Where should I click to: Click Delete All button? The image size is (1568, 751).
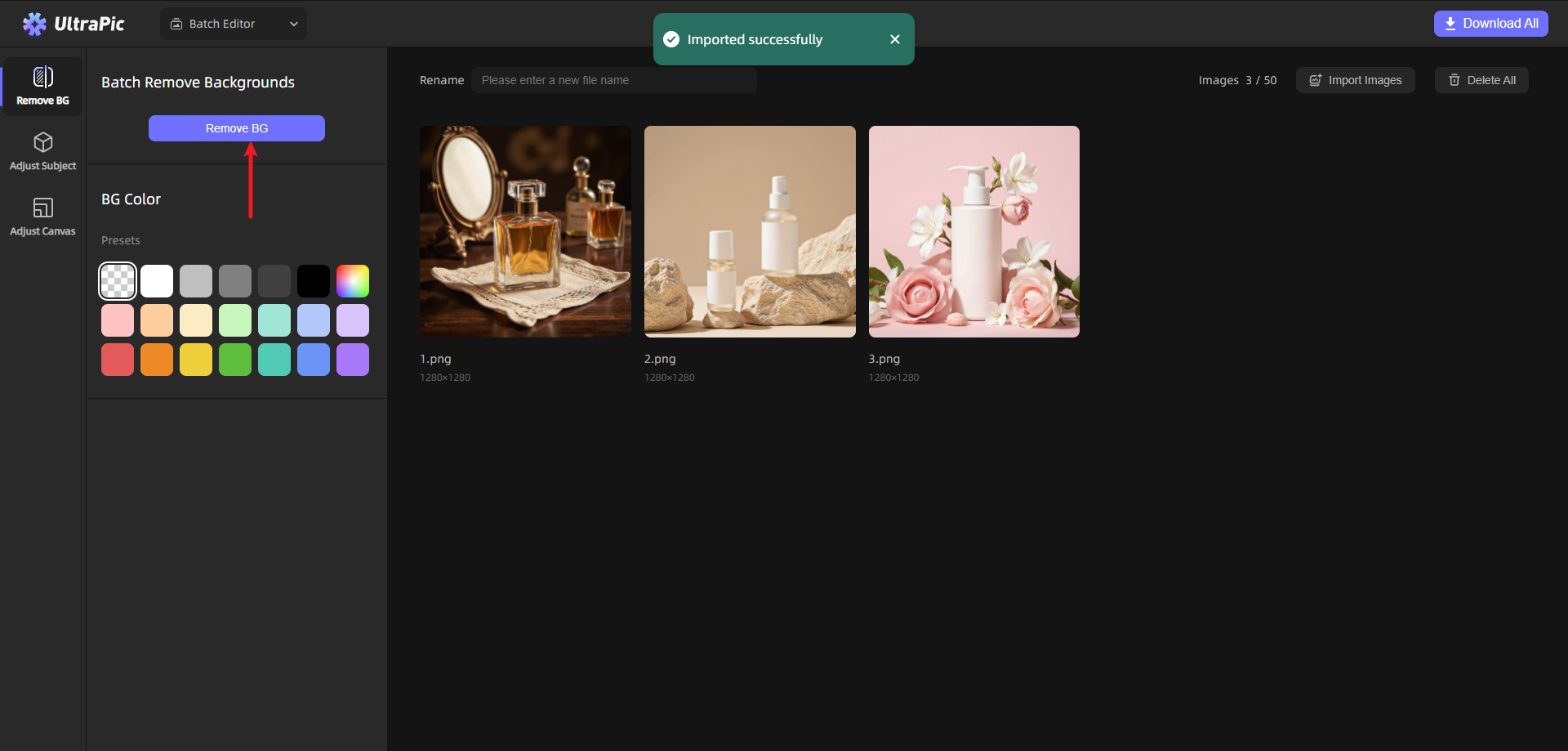coord(1481,80)
